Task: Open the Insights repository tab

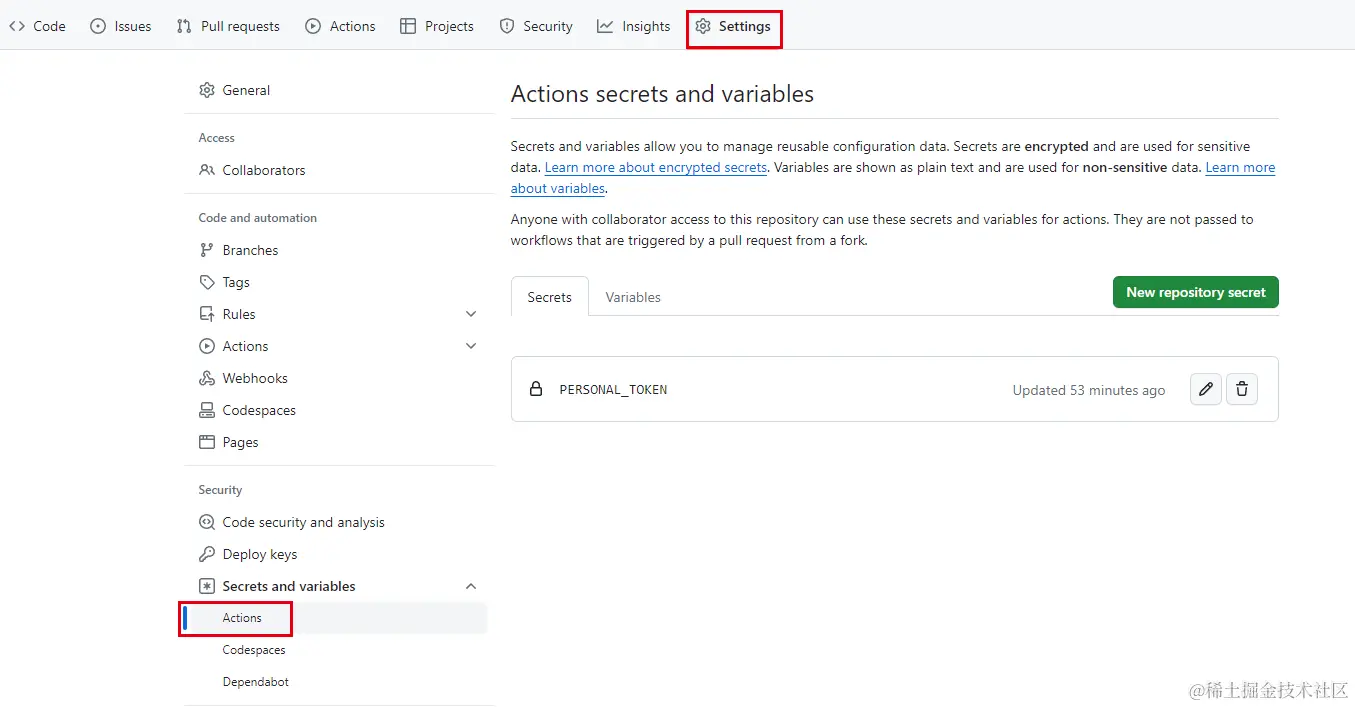Action: [x=634, y=26]
